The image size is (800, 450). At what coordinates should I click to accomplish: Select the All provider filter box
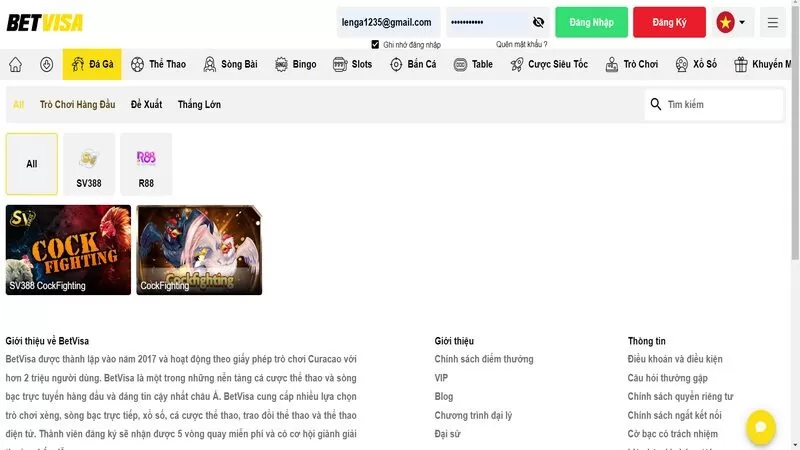pyautogui.click(x=32, y=164)
